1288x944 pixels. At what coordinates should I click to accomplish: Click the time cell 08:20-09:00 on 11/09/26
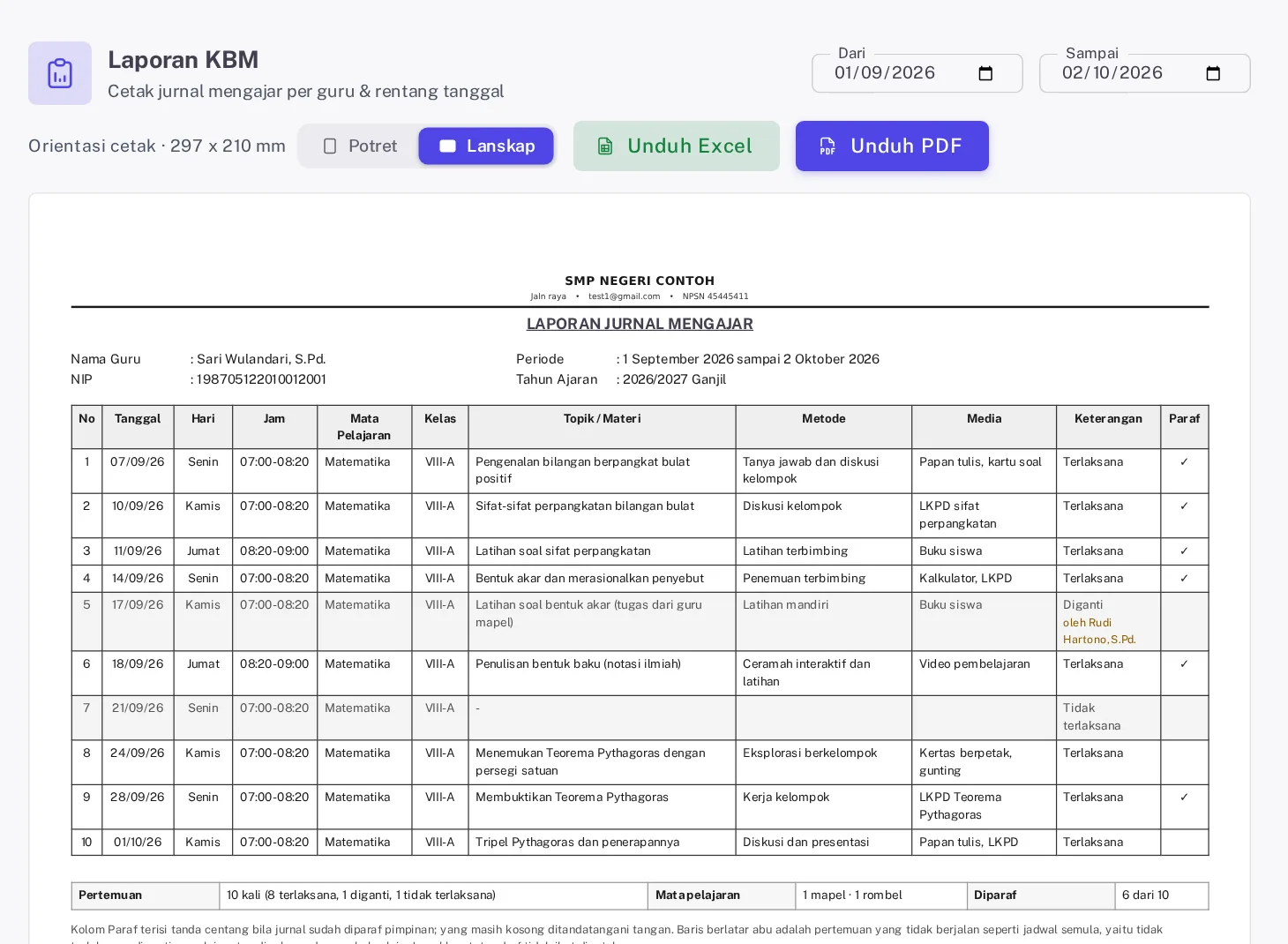pos(274,551)
